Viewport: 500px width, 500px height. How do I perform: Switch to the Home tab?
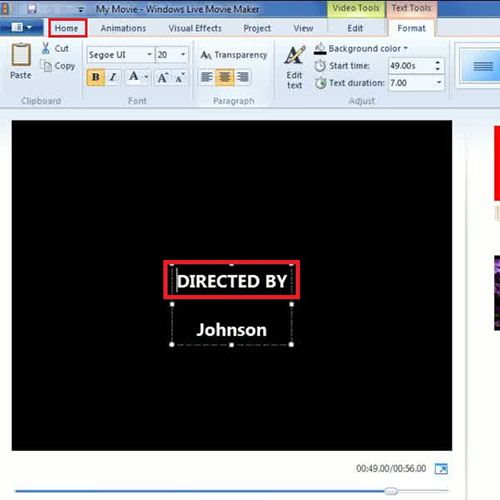click(67, 28)
